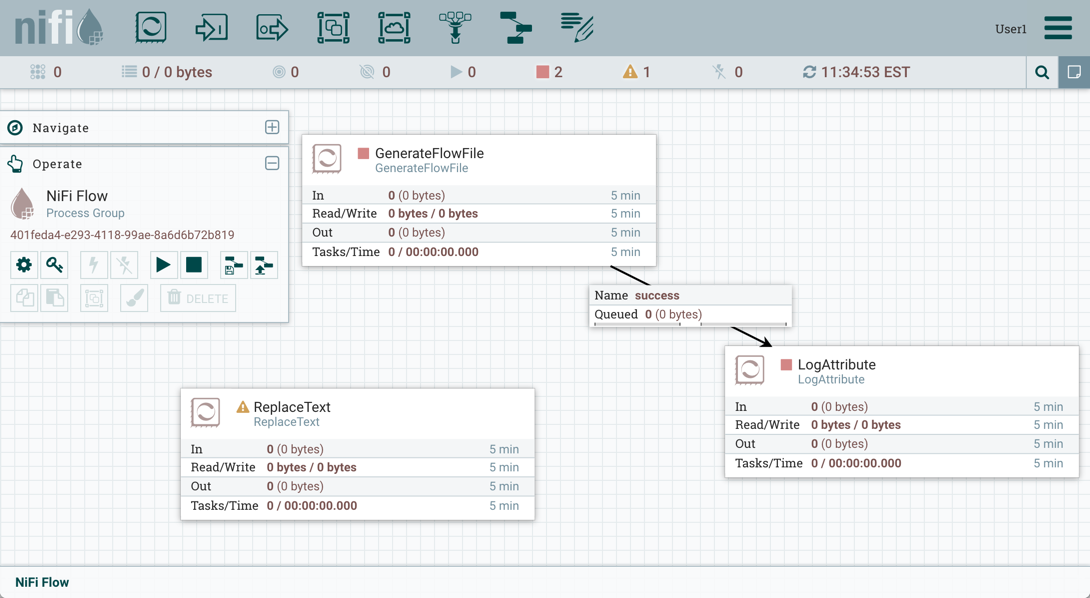This screenshot has width=1090, height=598.
Task: Open the flow search magnifier
Action: pyautogui.click(x=1042, y=72)
